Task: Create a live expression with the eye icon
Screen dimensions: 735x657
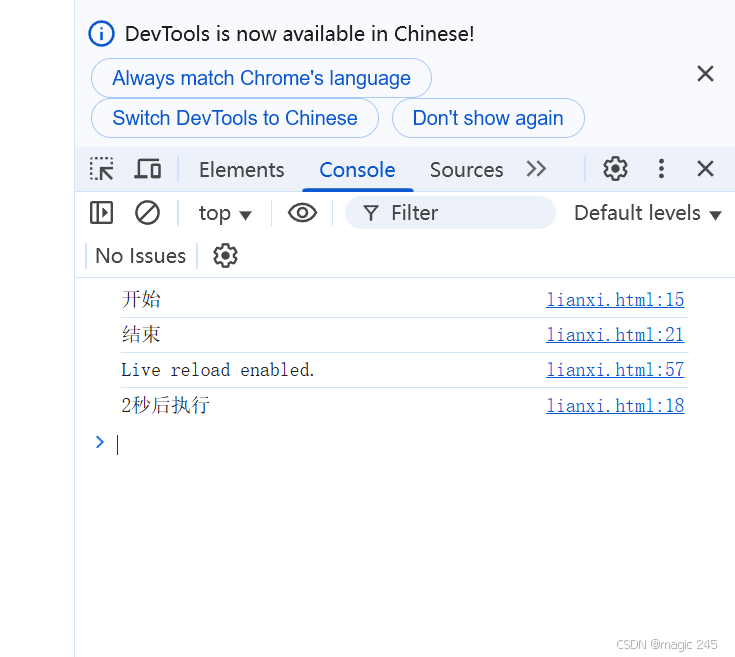Action: click(x=302, y=213)
